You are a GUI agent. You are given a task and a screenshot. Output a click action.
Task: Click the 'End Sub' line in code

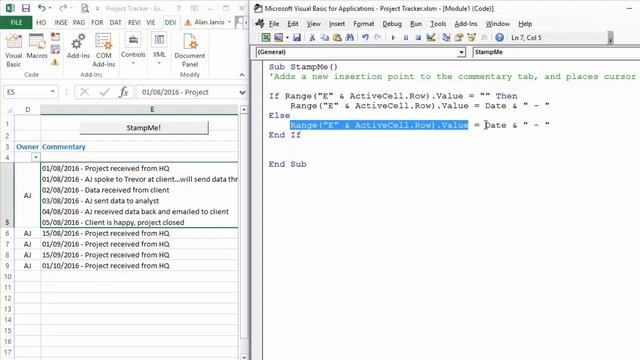[x=287, y=164]
